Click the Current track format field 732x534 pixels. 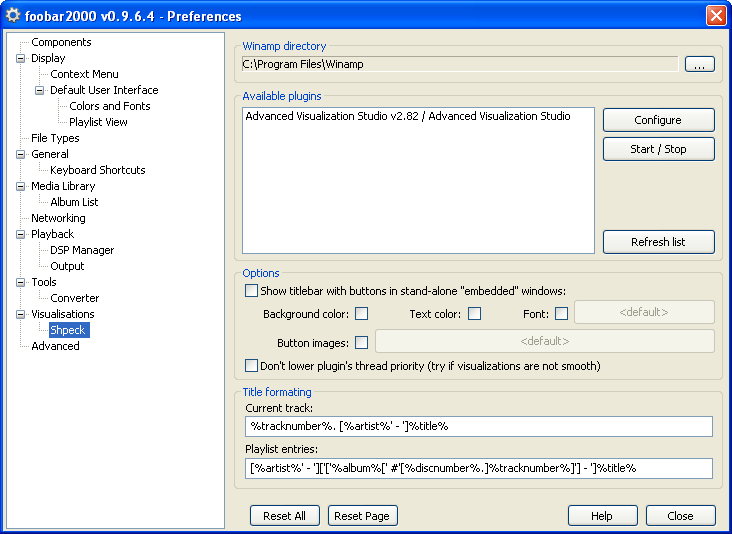point(479,426)
